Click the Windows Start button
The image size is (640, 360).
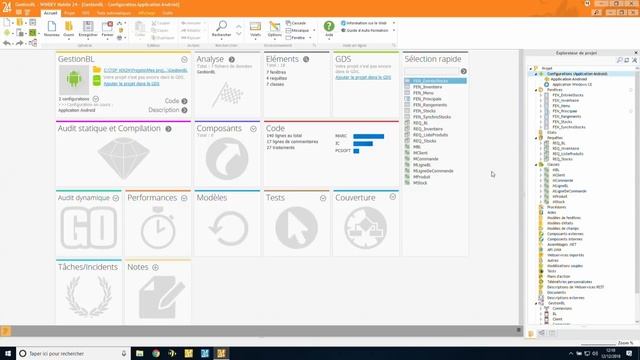coord(8,353)
